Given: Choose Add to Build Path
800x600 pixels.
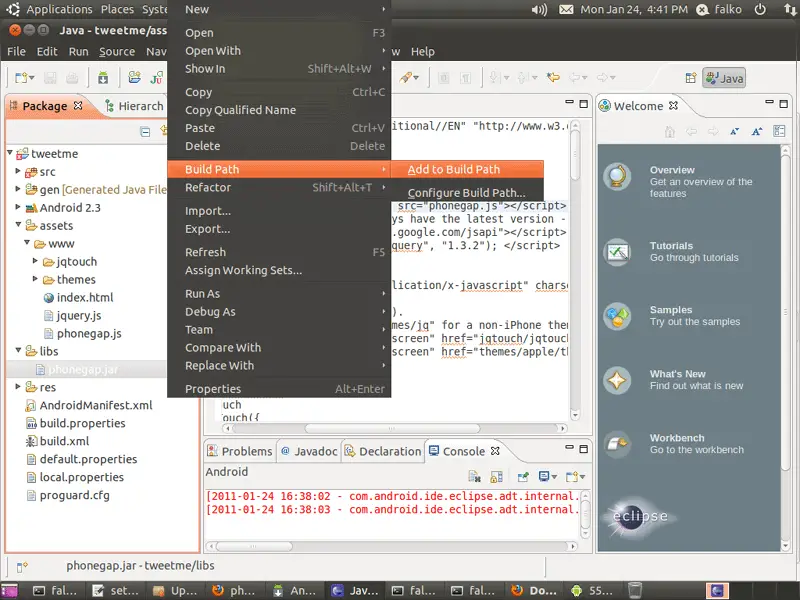Looking at the screenshot, I should click(467, 169).
